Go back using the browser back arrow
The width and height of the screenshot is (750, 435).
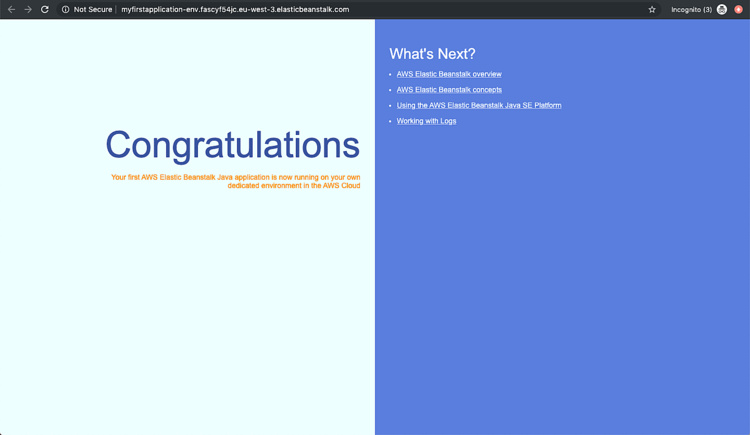pyautogui.click(x=11, y=9)
